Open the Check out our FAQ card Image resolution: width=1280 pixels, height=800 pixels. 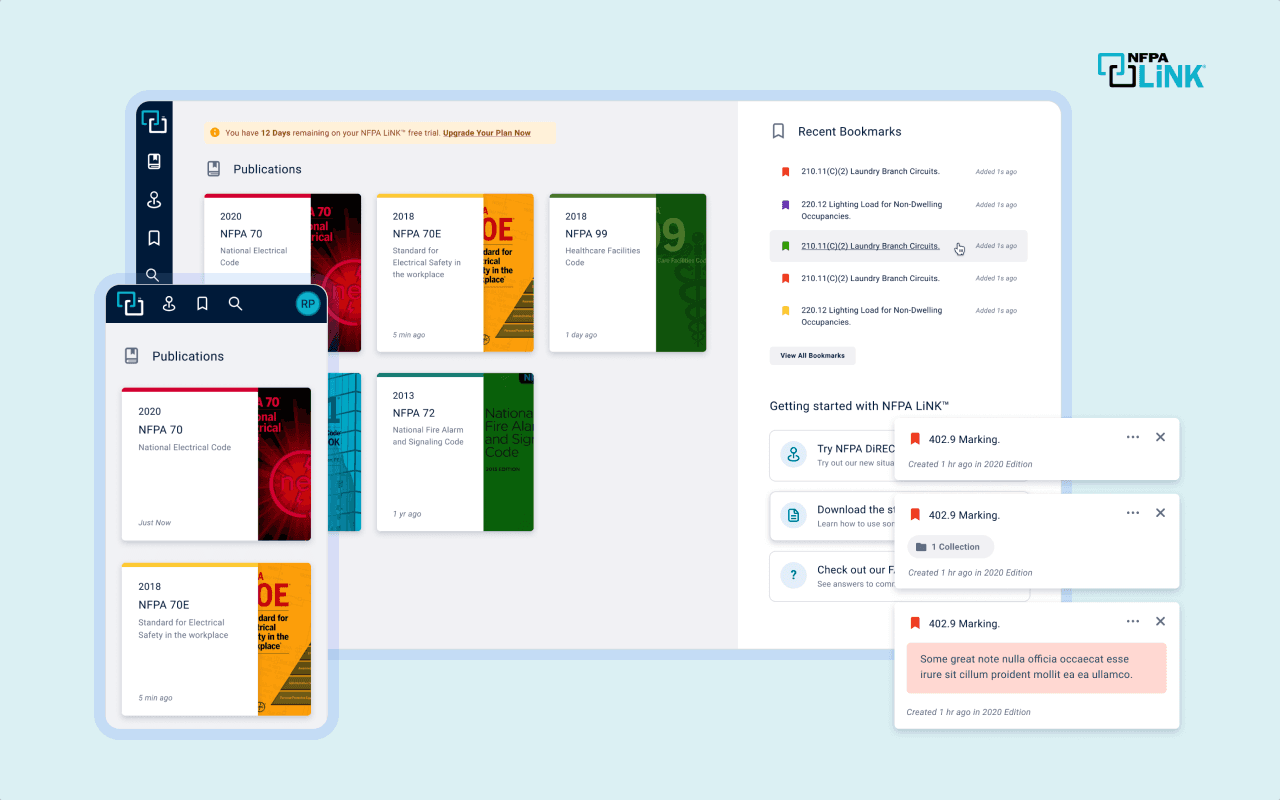pyautogui.click(x=833, y=576)
